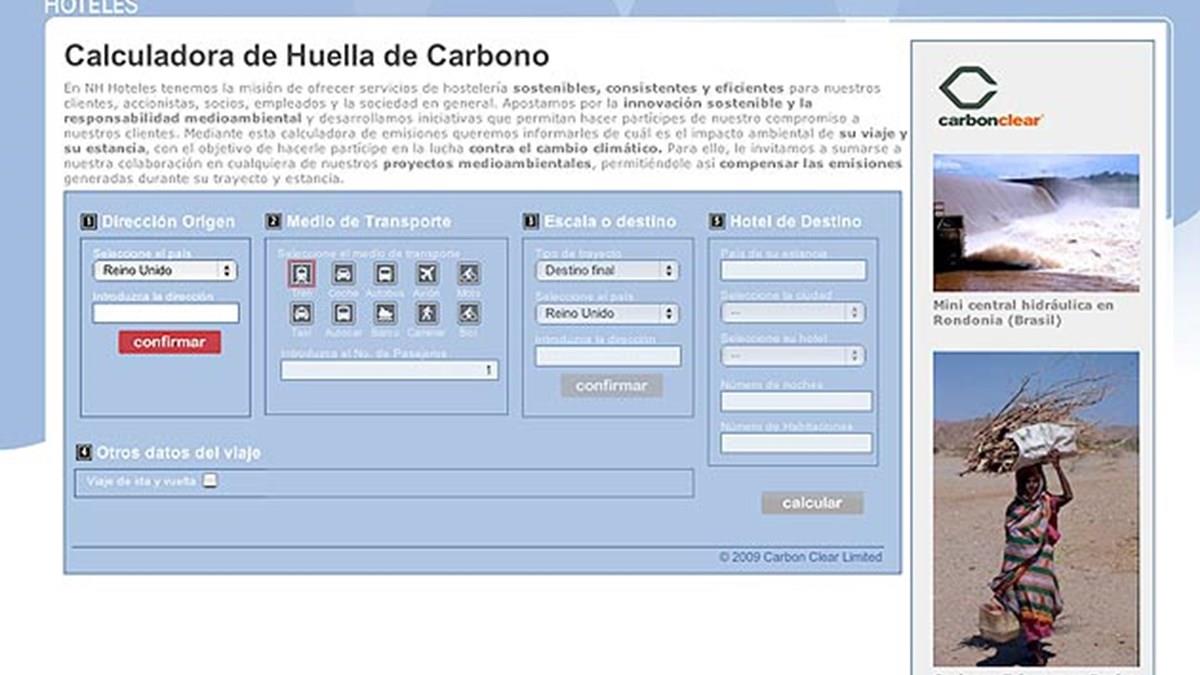
Task: Toggle the Viaje de ida y vuelta checkbox
Action: 210,481
